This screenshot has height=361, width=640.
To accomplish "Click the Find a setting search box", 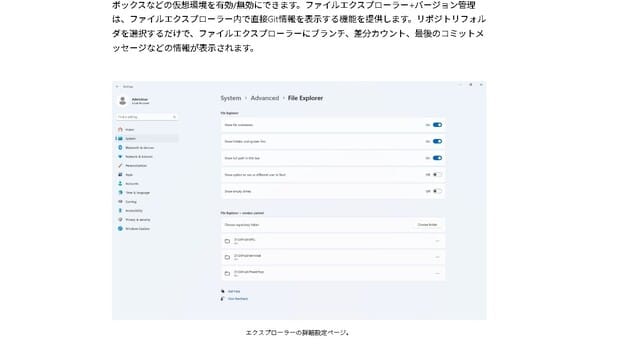I will (x=147, y=117).
